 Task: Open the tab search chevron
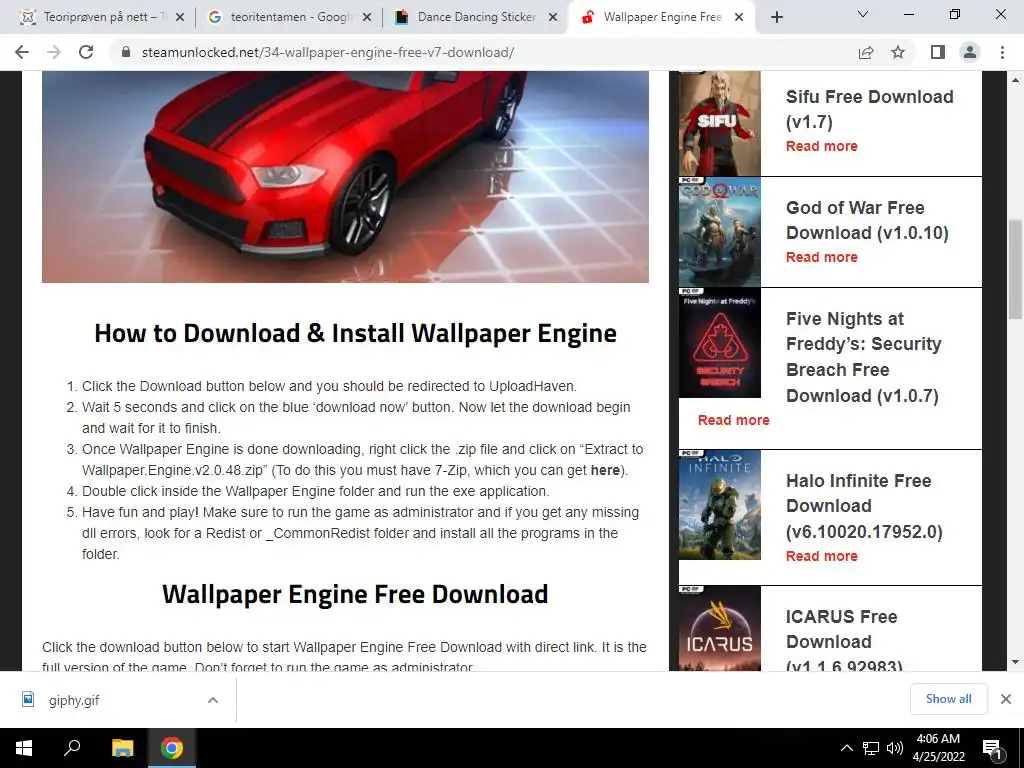pos(863,14)
